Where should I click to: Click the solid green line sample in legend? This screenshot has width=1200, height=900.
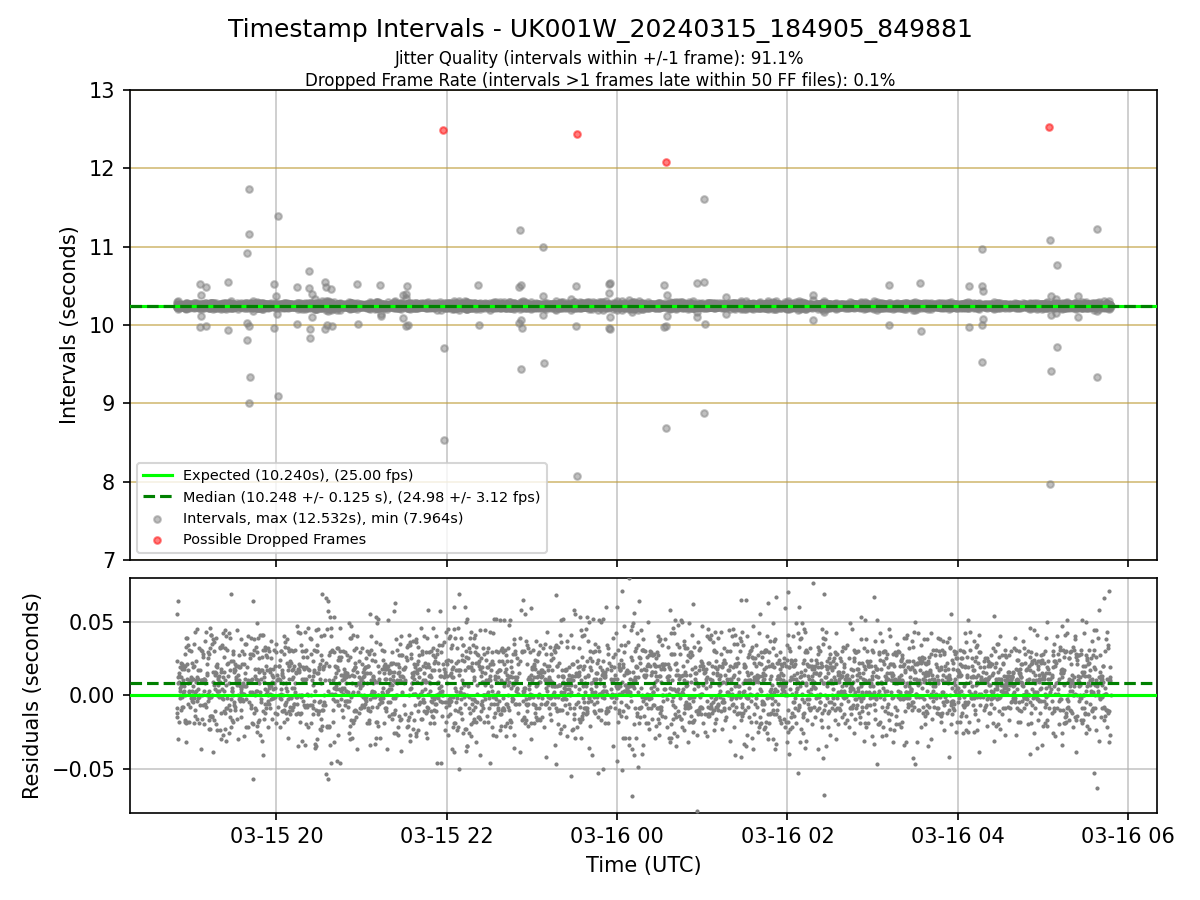158,475
